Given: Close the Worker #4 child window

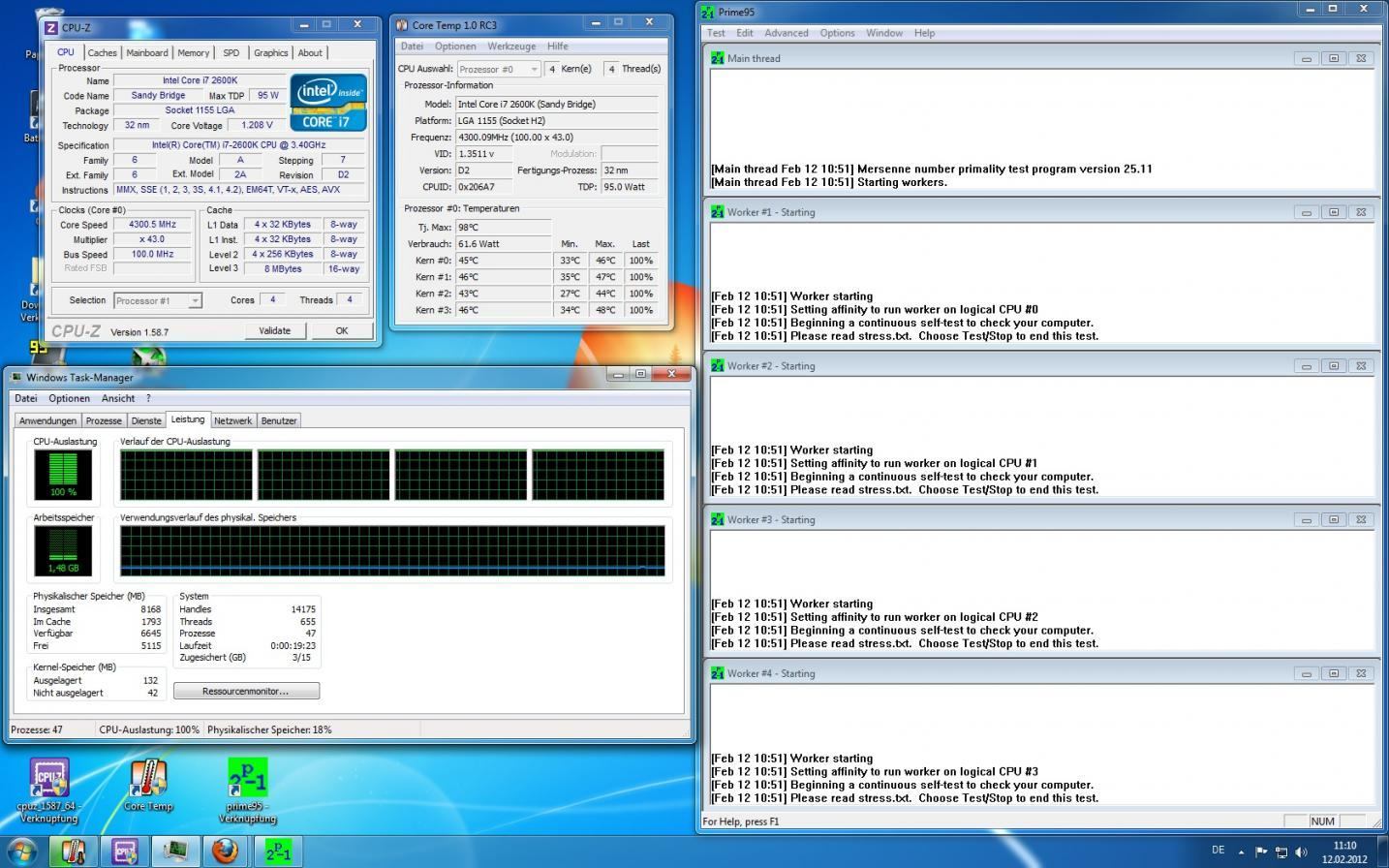Looking at the screenshot, I should 1361,673.
